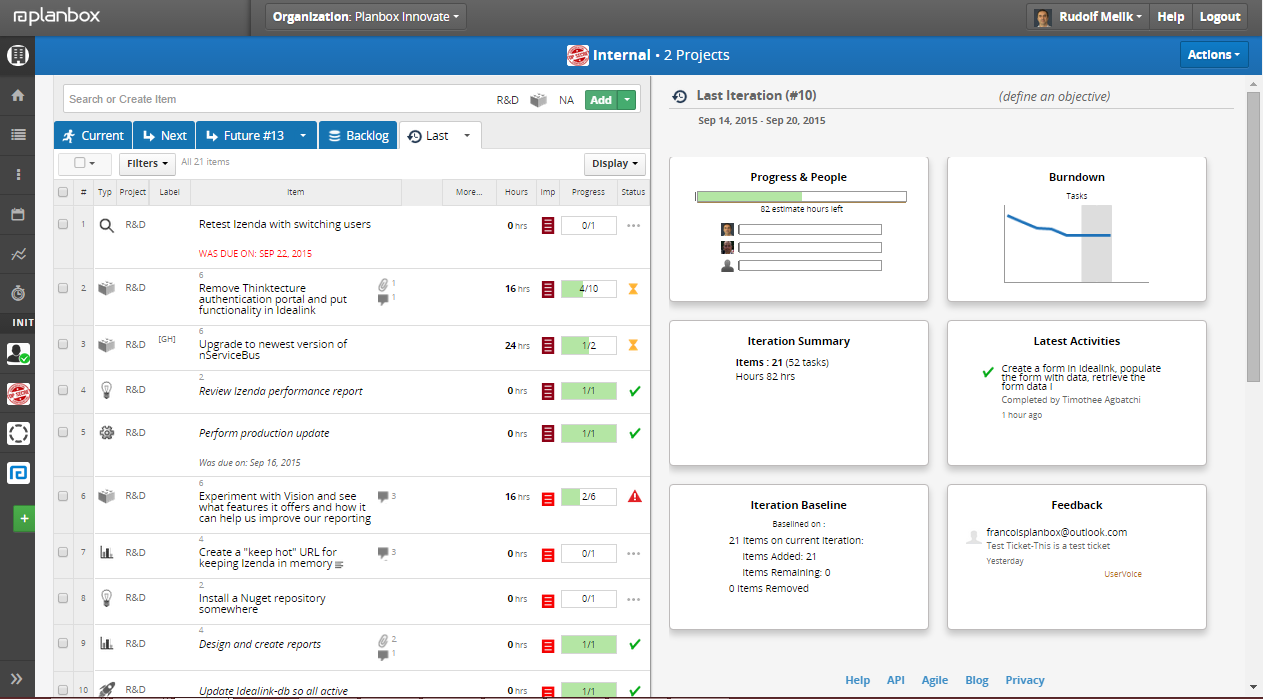Click the (define an objective) text
Screen dimensions: 1263x699
point(1054,97)
